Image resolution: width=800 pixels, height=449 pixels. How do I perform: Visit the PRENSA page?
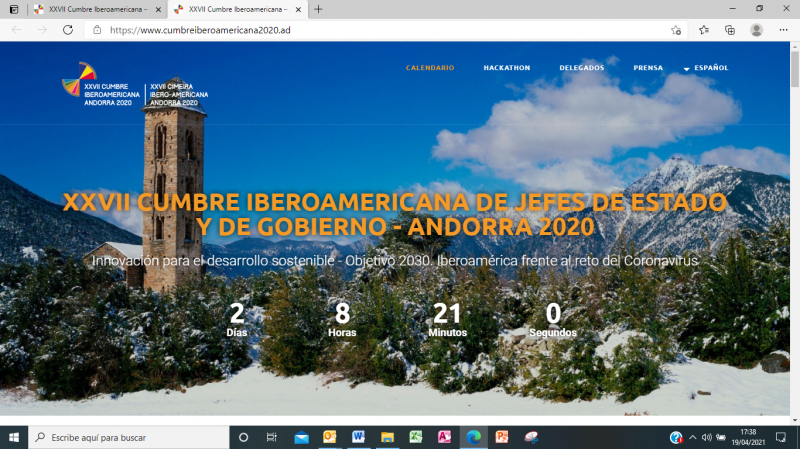click(648, 68)
